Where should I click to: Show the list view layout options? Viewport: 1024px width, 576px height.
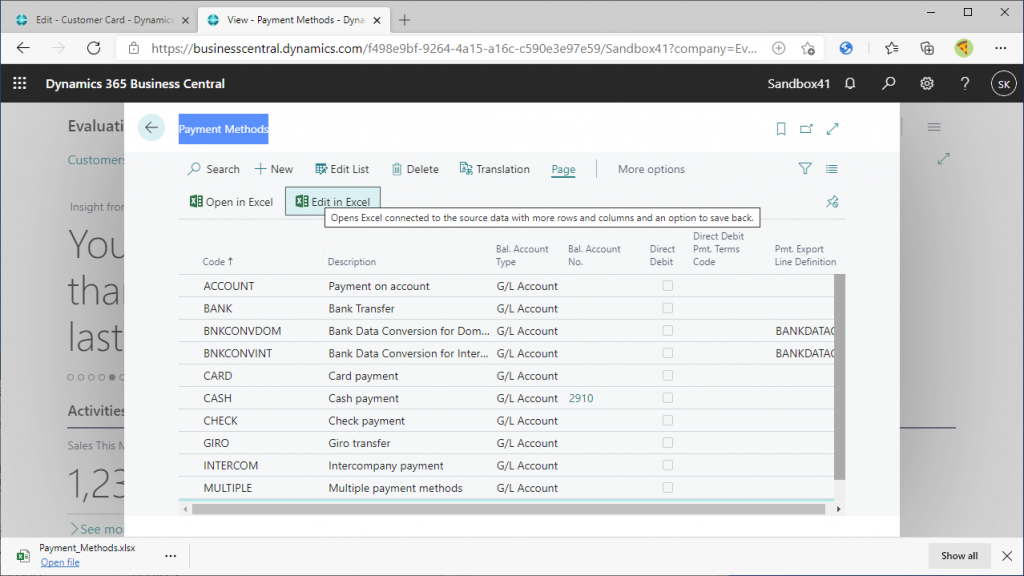831,168
